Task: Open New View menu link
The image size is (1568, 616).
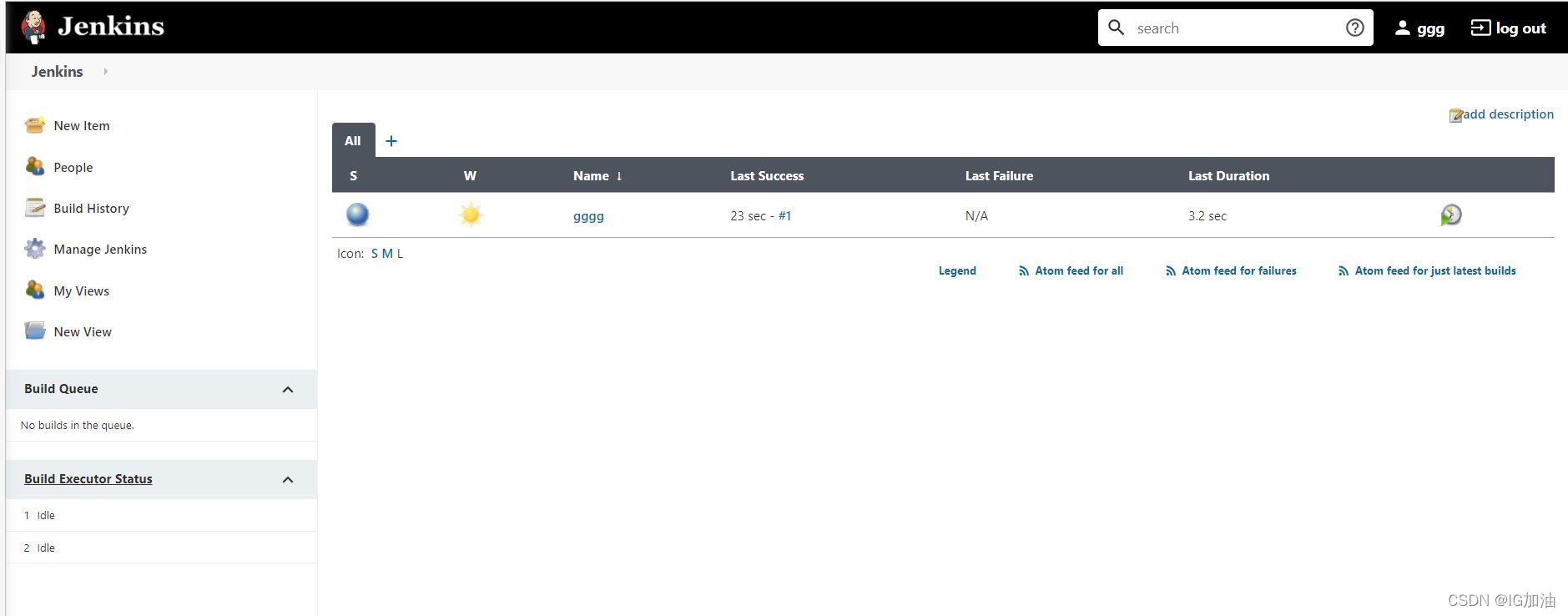Action: pyautogui.click(x=83, y=331)
